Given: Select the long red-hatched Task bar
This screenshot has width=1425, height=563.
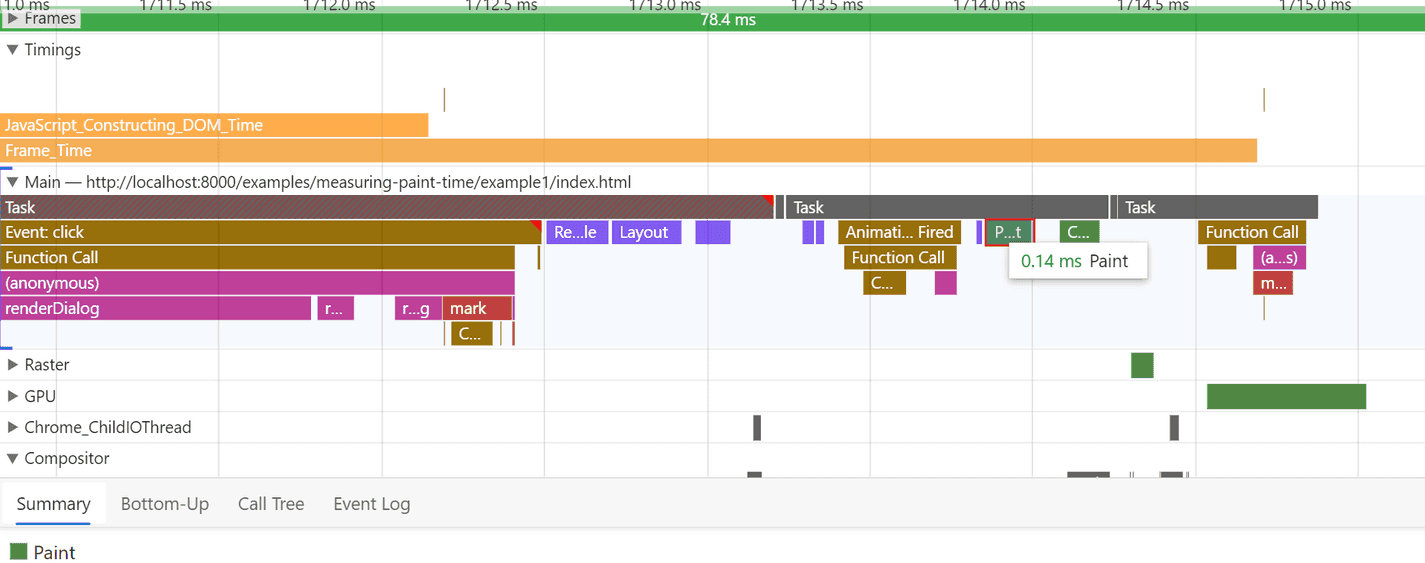Looking at the screenshot, I should coord(387,207).
